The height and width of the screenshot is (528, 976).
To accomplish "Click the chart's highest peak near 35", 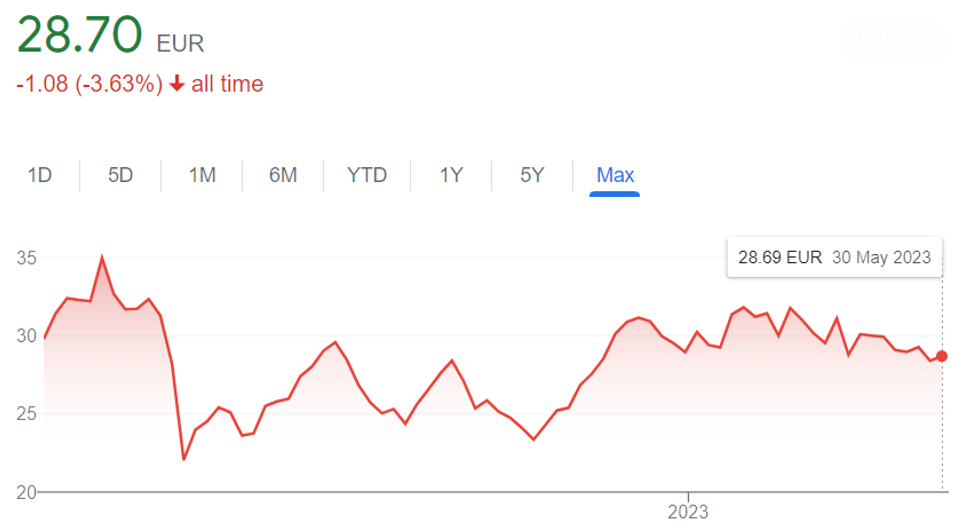I will click(101, 258).
